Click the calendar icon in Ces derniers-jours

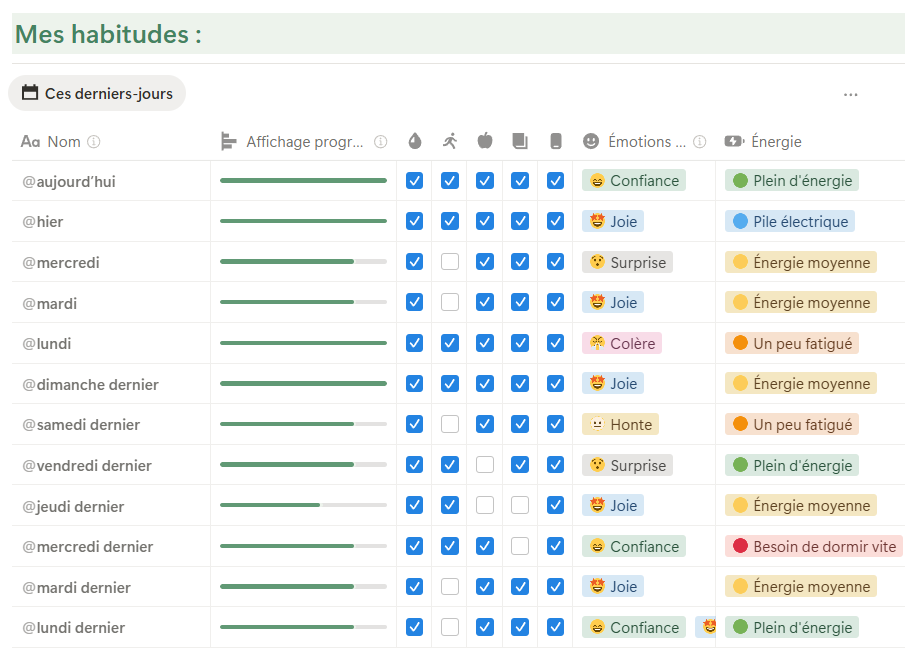[x=30, y=92]
